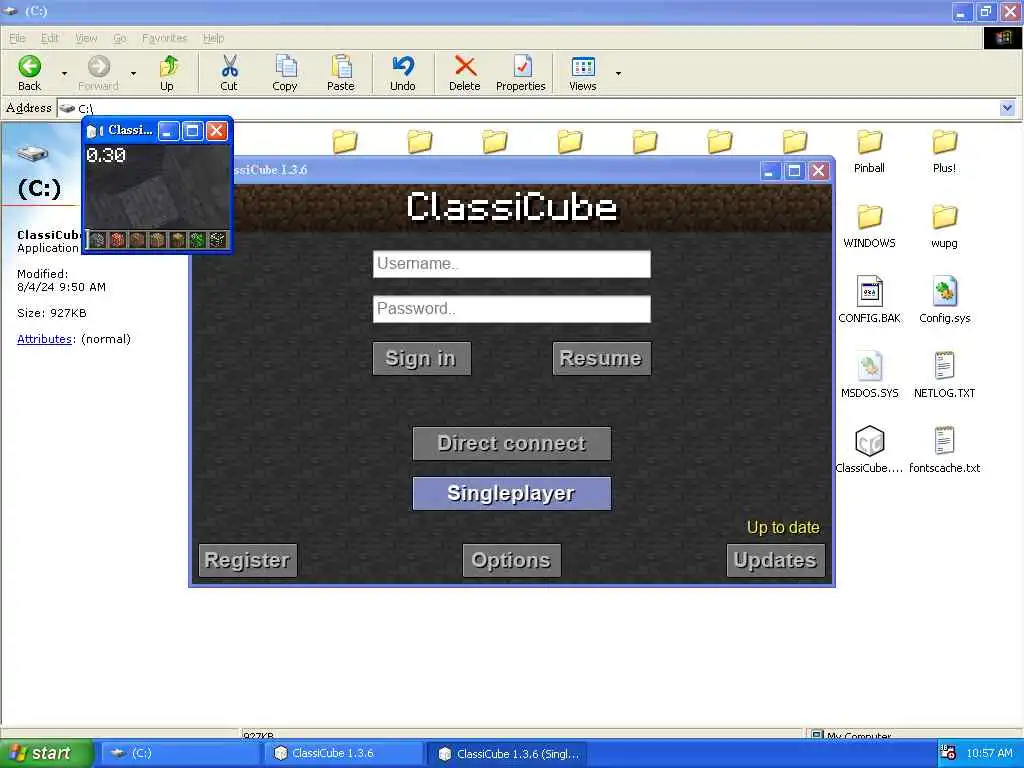The width and height of the screenshot is (1024, 768).
Task: Pick the green leaves block in game hotbar
Action: (197, 240)
